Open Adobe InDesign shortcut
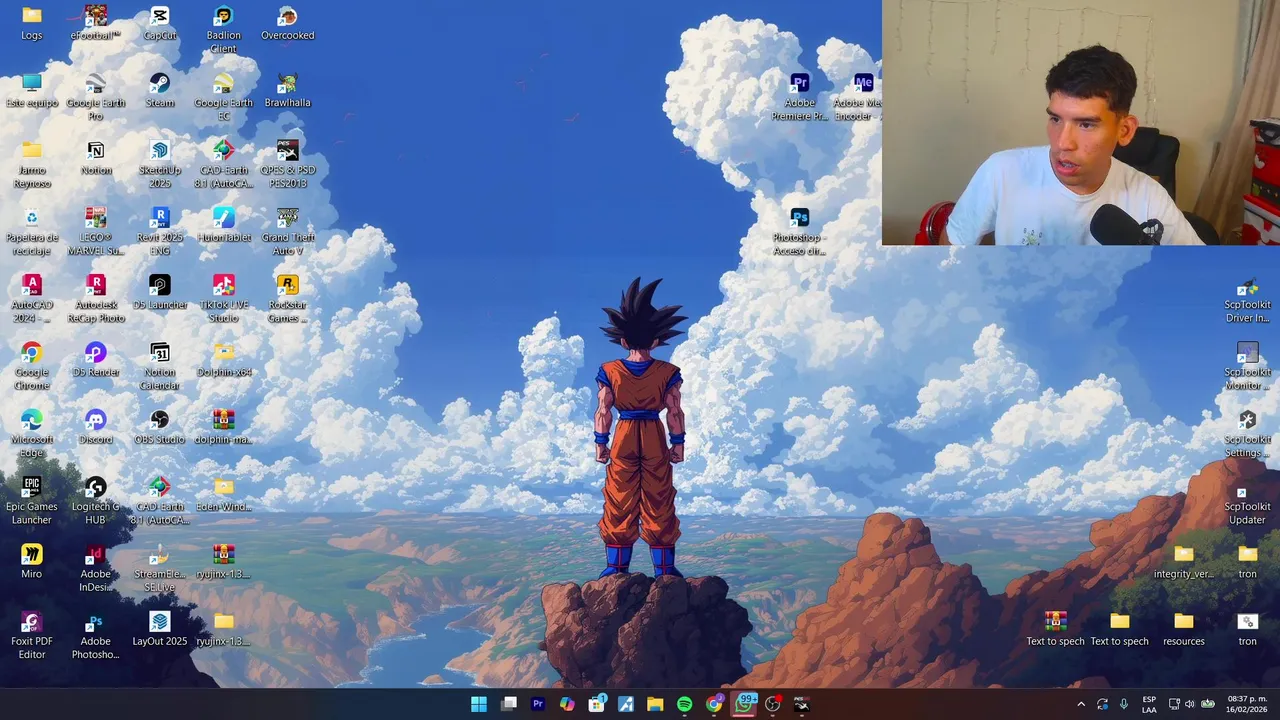1280x720 pixels. click(96, 568)
